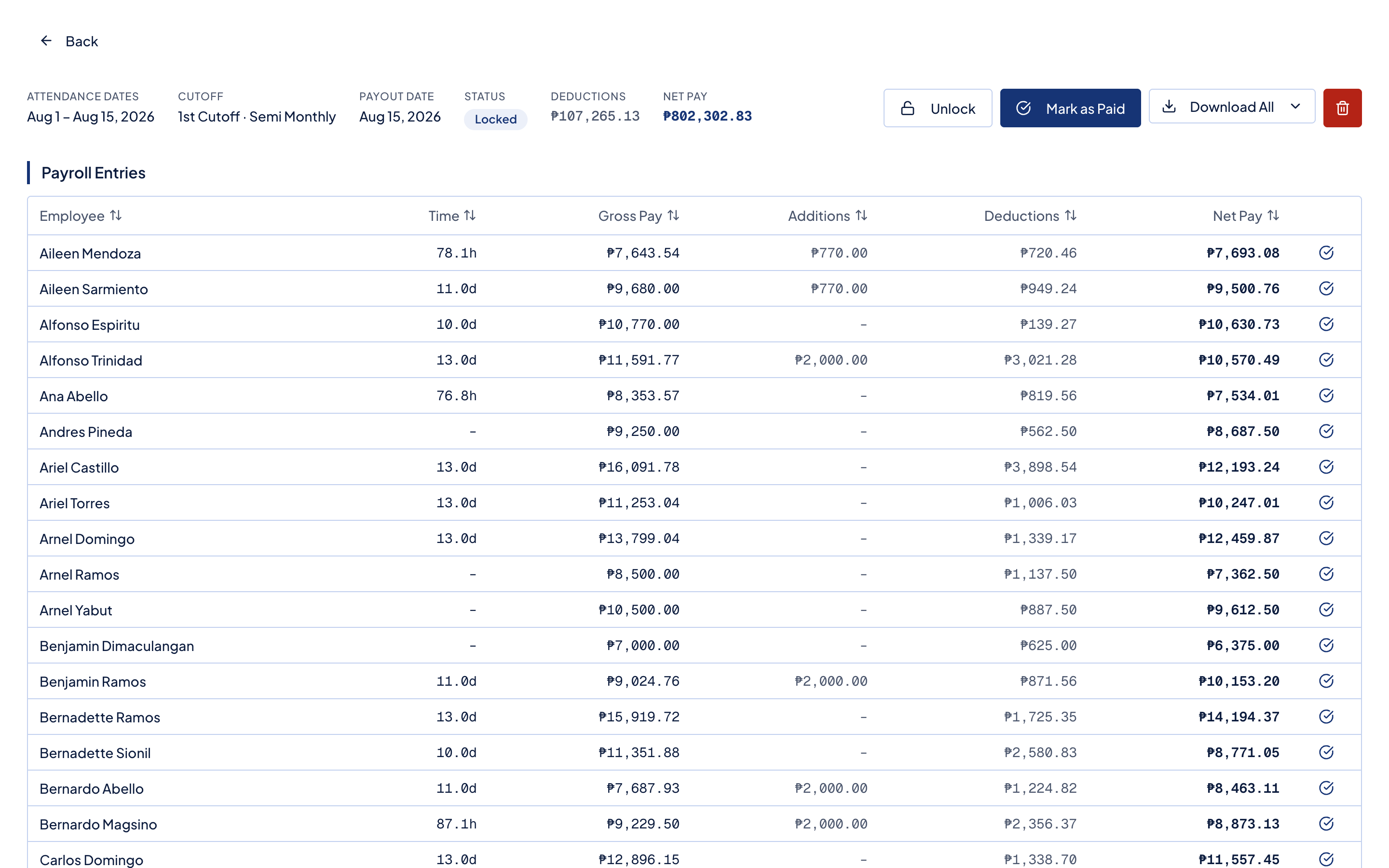Click check-circle icon for Alfonso Espiritu
This screenshot has height=868, width=1389.
[x=1326, y=324]
